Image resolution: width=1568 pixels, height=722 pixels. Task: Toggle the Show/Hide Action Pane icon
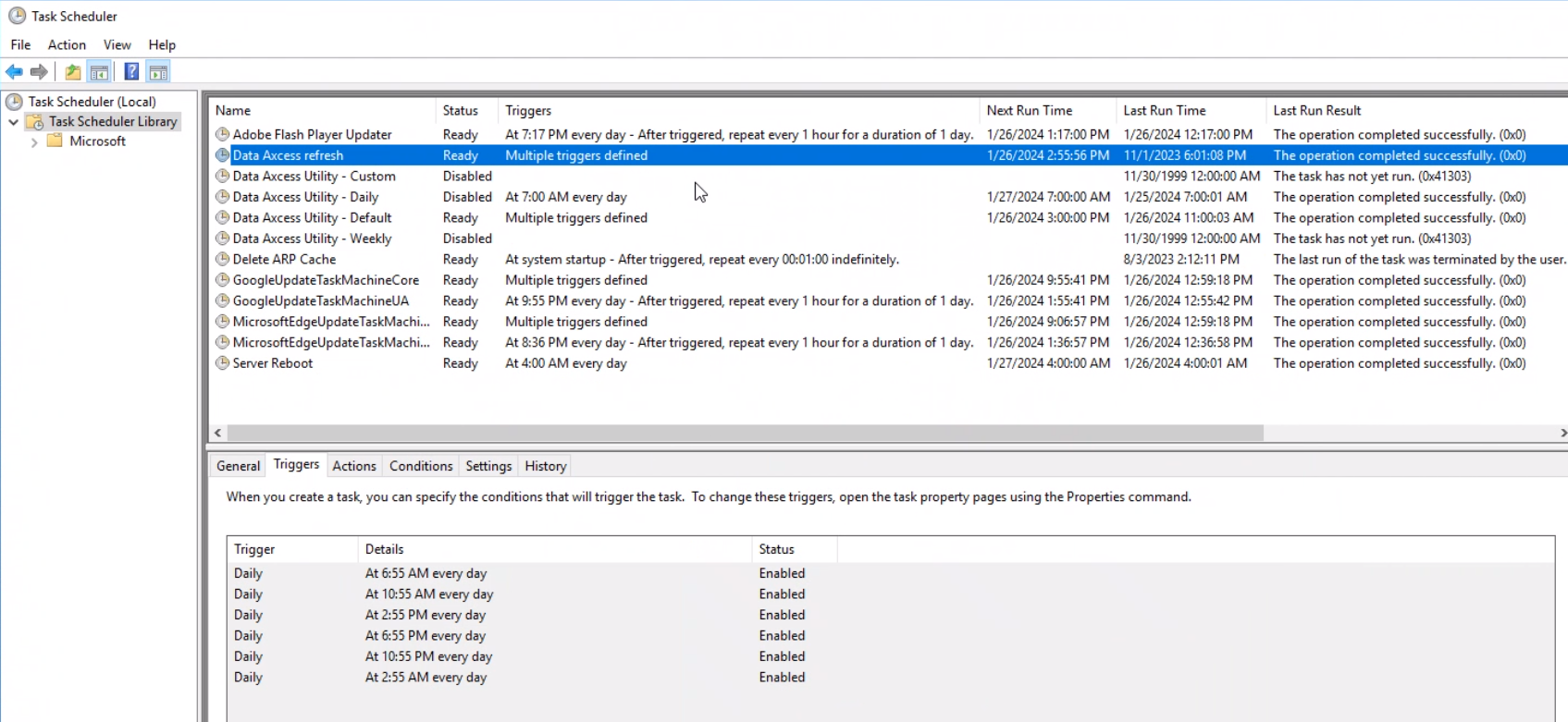coord(158,72)
